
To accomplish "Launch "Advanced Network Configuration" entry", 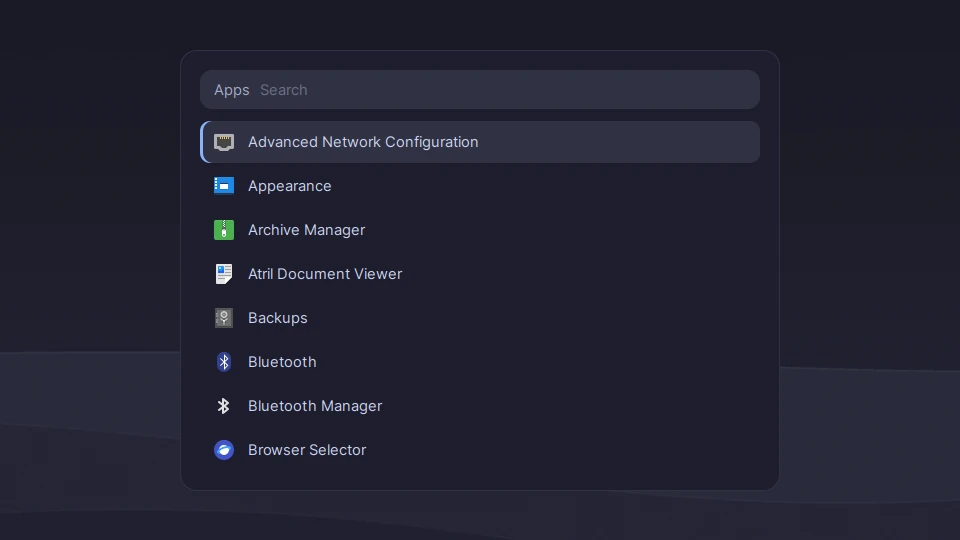I will click(x=480, y=142).
